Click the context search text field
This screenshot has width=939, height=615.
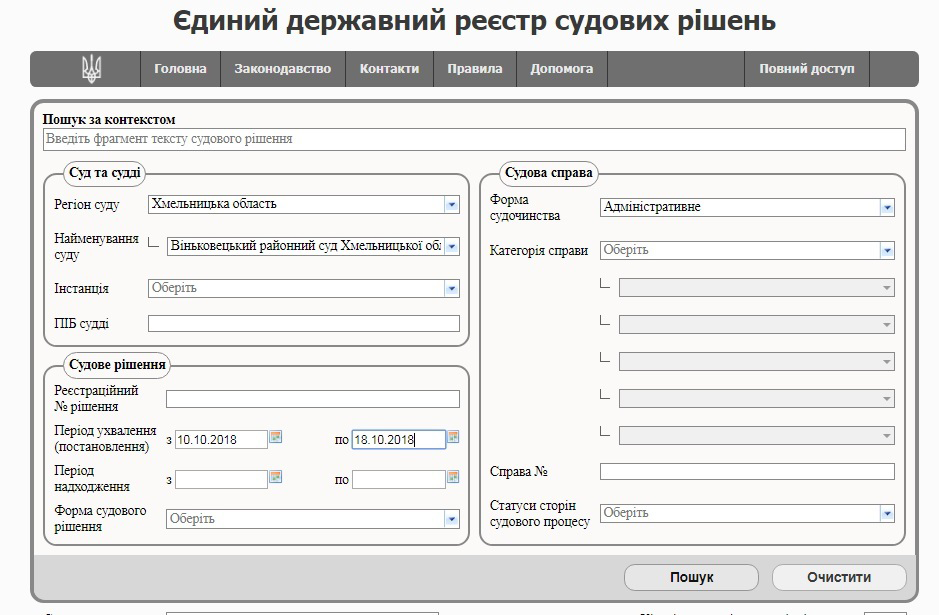473,139
